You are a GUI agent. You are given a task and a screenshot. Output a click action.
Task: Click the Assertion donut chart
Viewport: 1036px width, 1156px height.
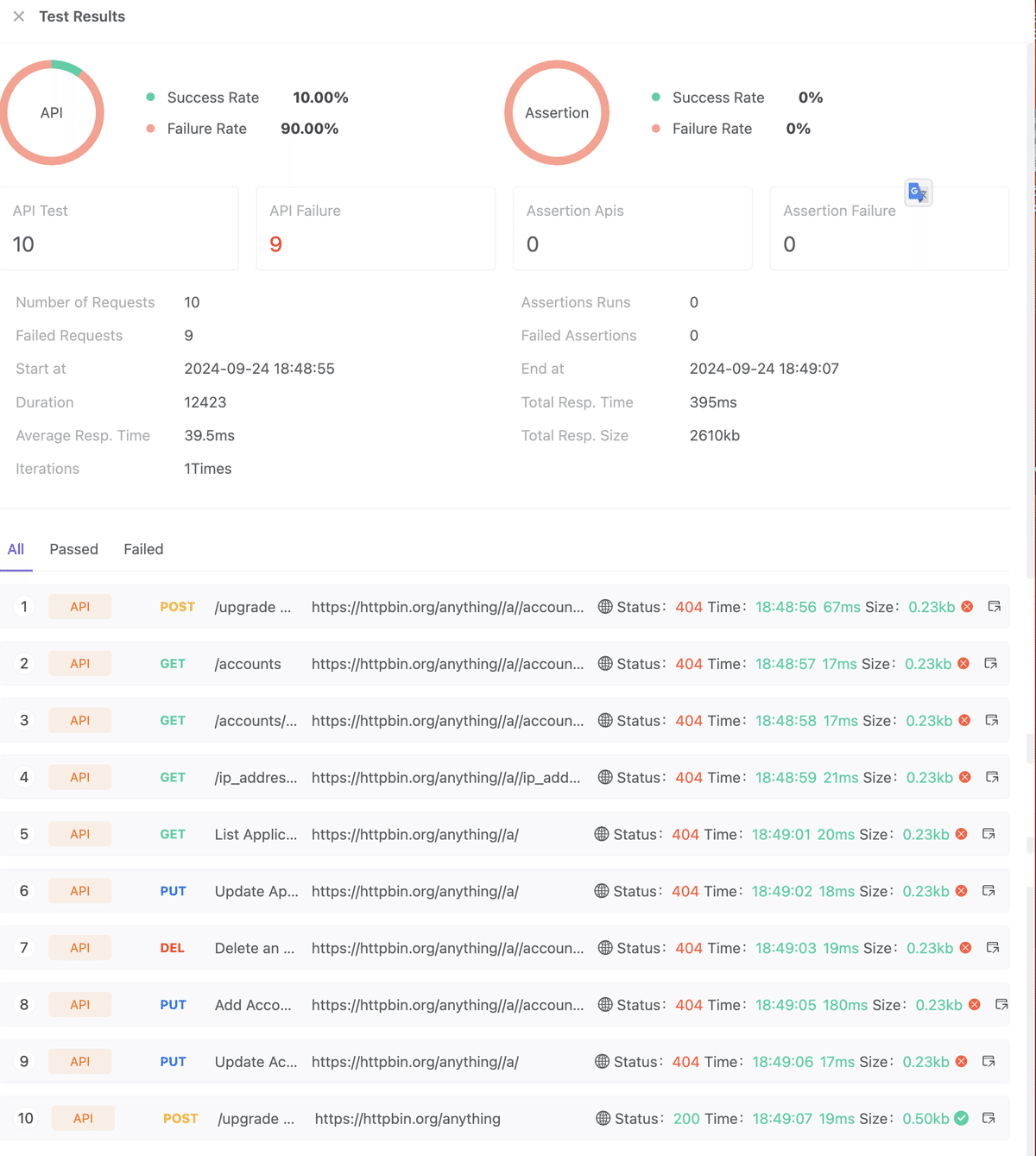pos(557,112)
